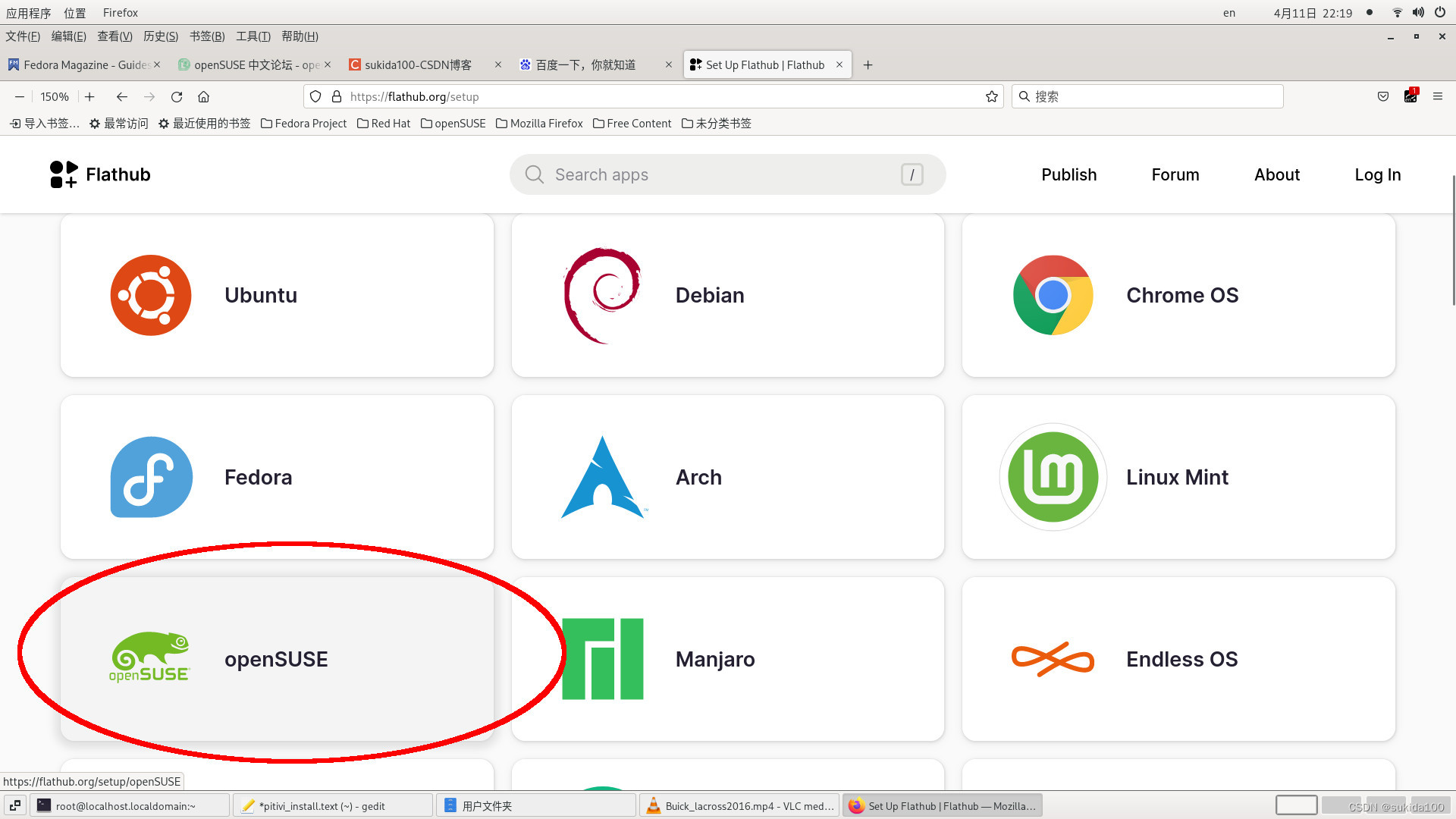Open the 编辑(E) menu
The width and height of the screenshot is (1456, 819).
(x=69, y=36)
